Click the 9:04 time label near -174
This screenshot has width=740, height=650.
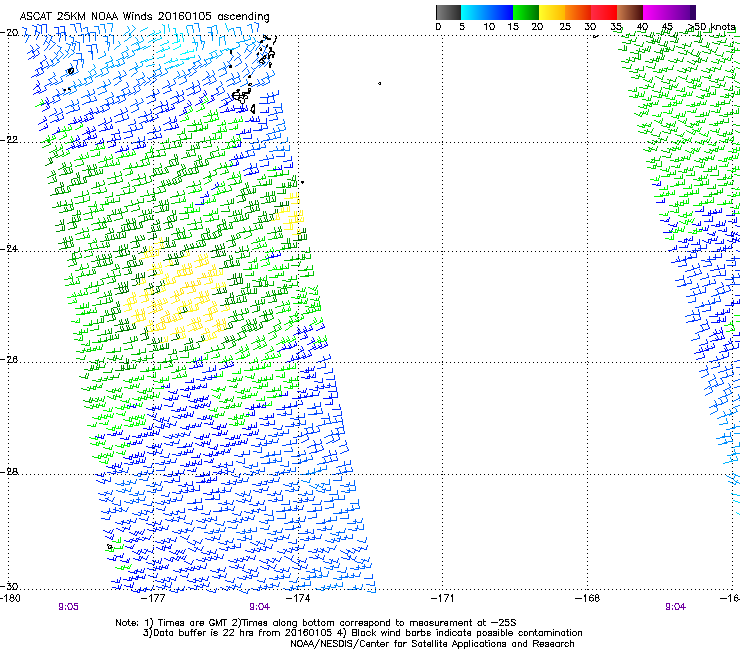point(260,607)
